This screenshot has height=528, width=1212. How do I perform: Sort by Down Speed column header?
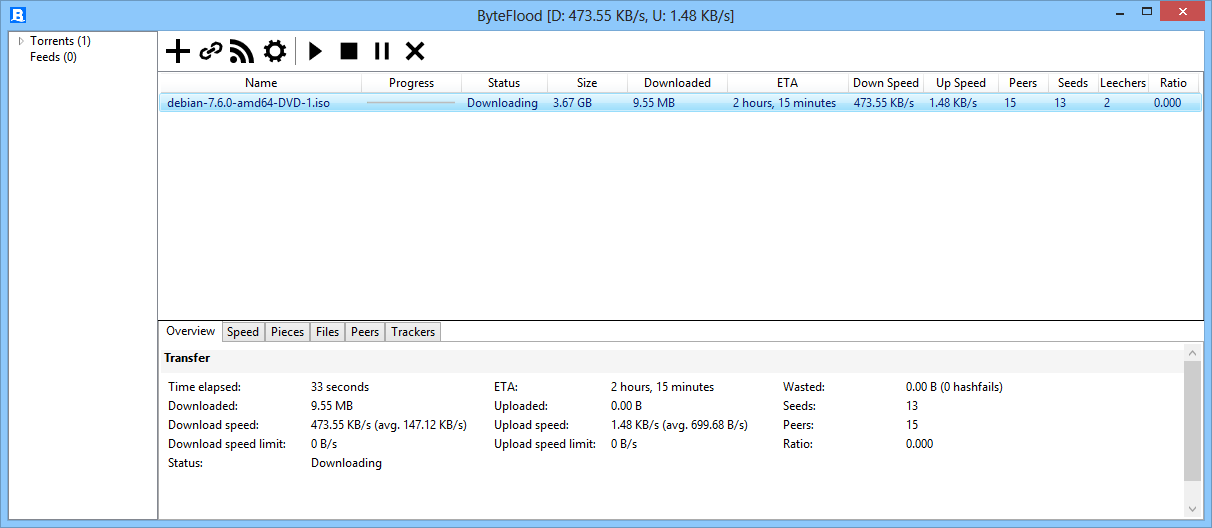pos(886,83)
